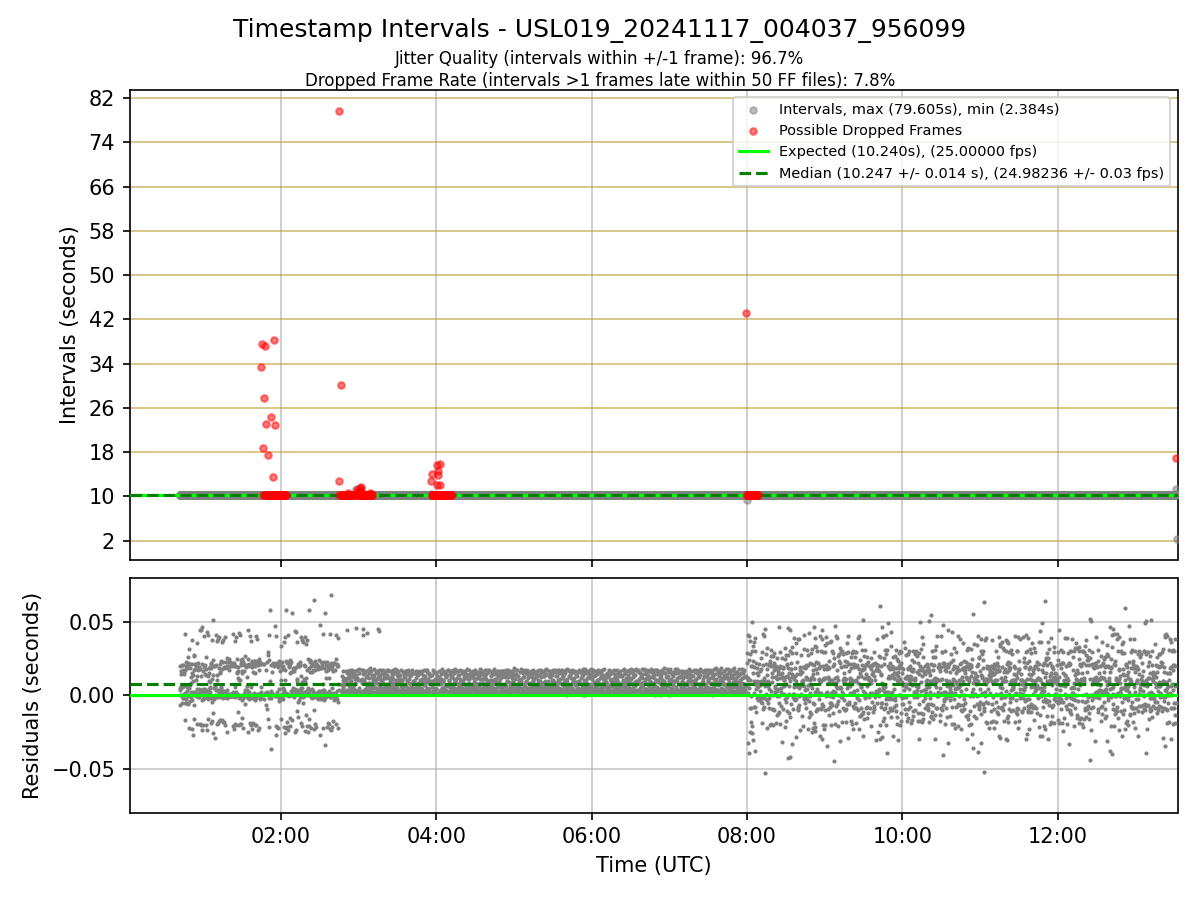Click the 'Intervals, max (79.605s), min (2.384s)' legend entry
1200x900 pixels.
(919, 109)
